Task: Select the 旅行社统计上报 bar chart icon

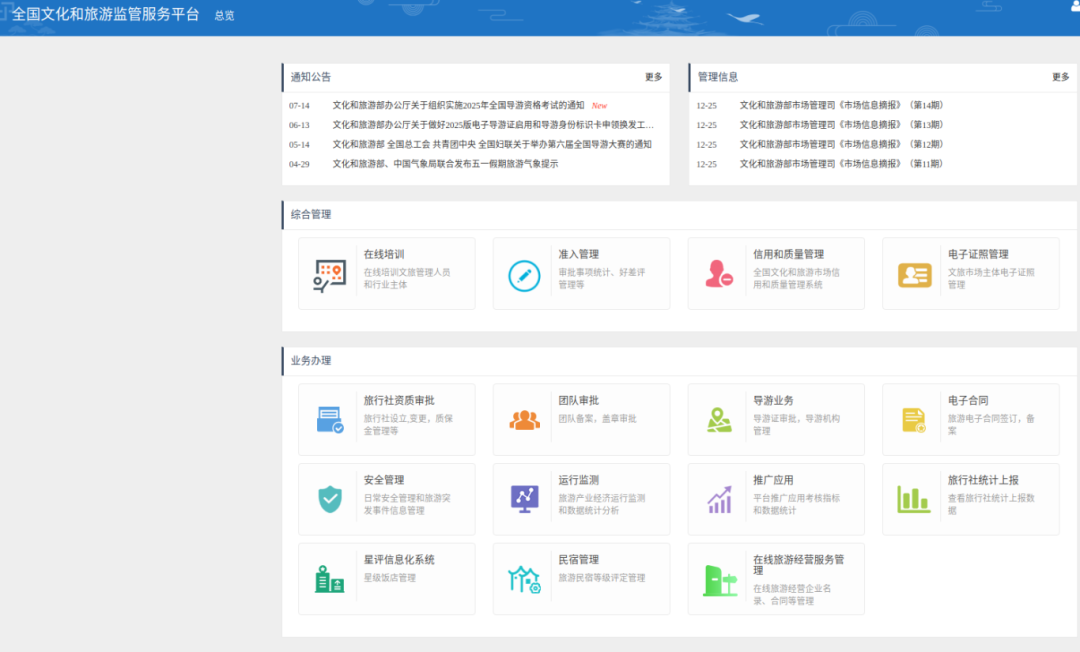Action: pos(914,499)
